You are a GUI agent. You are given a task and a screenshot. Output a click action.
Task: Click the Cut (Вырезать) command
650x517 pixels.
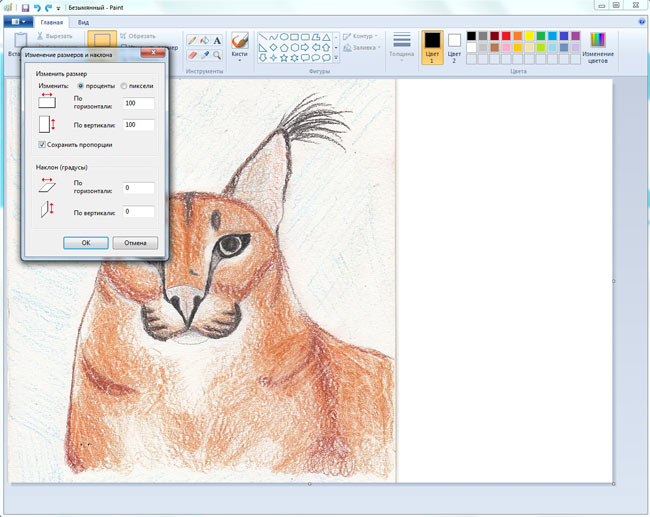tap(55, 36)
